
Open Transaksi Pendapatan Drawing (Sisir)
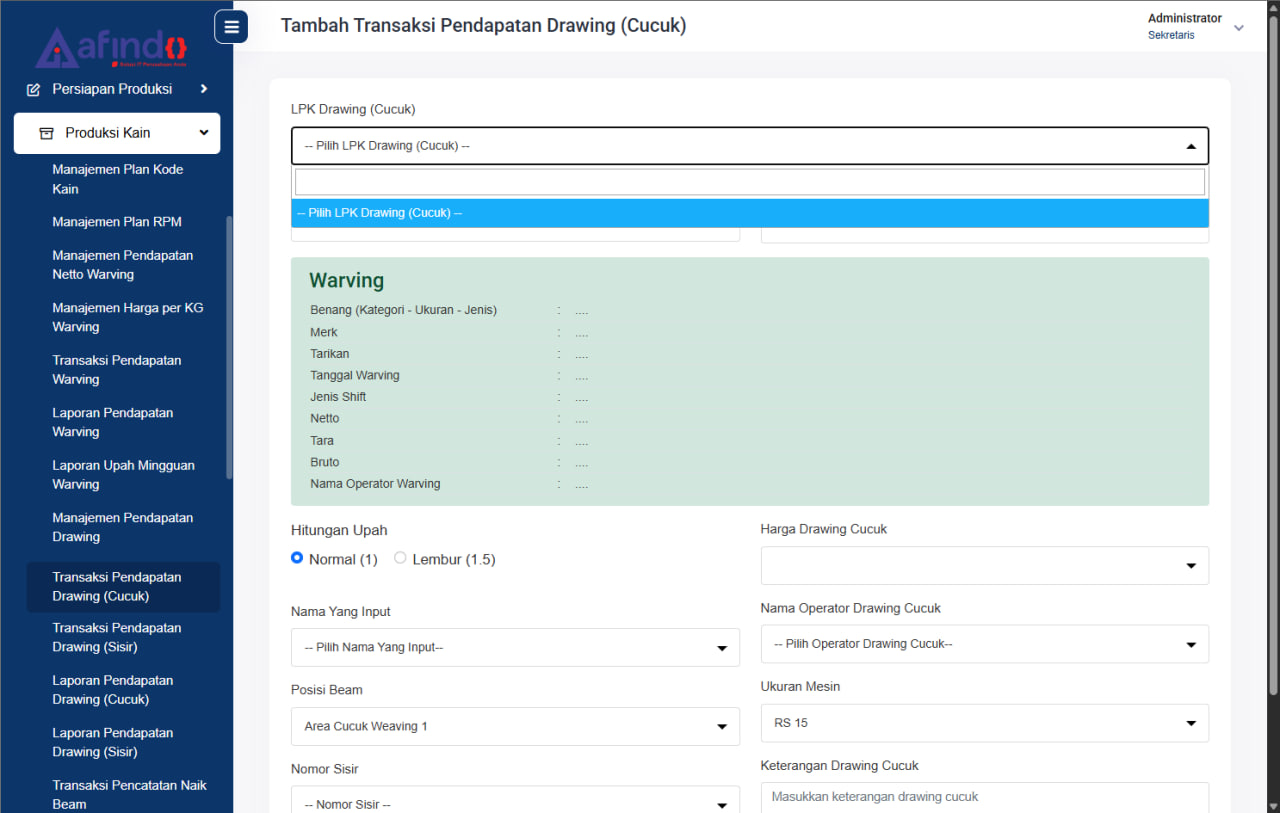117,638
